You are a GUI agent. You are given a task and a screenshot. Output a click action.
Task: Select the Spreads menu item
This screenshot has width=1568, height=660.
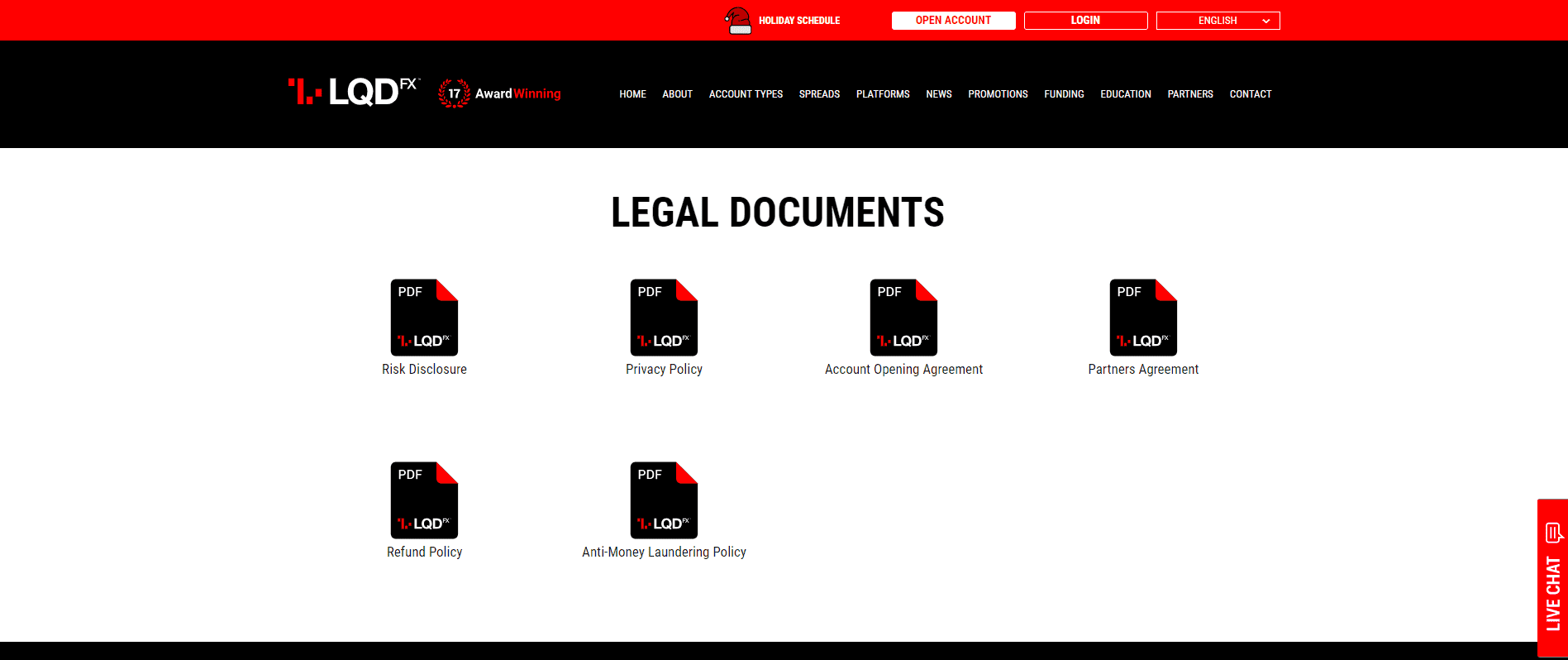(819, 94)
